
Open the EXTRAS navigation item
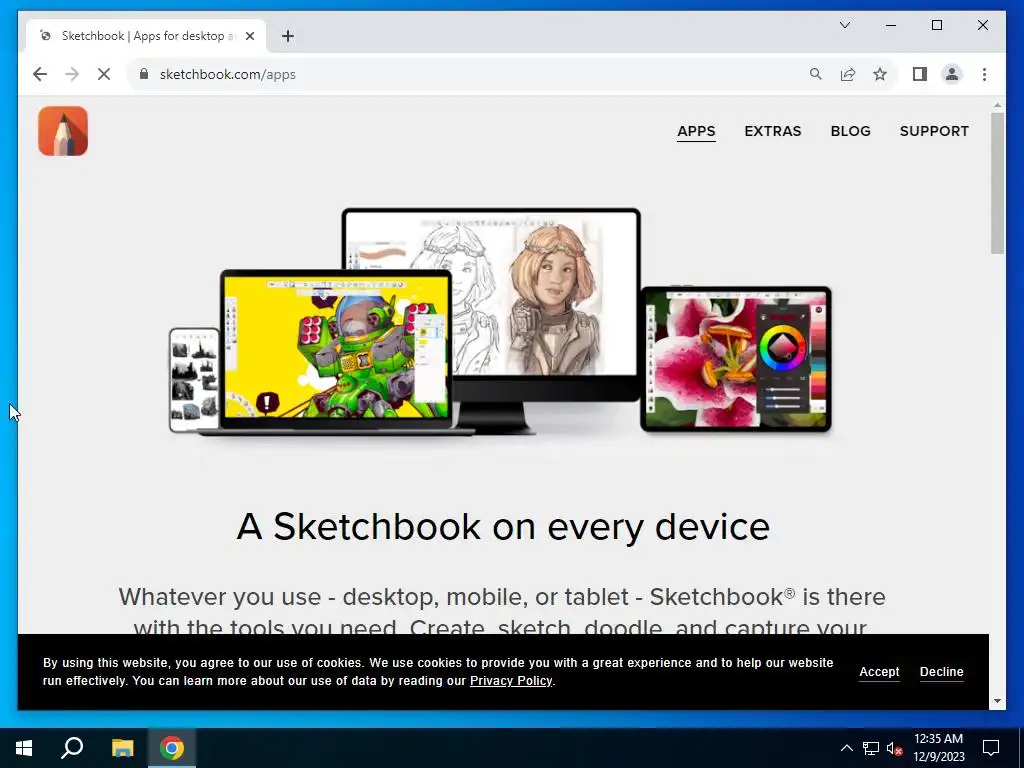pos(773,131)
